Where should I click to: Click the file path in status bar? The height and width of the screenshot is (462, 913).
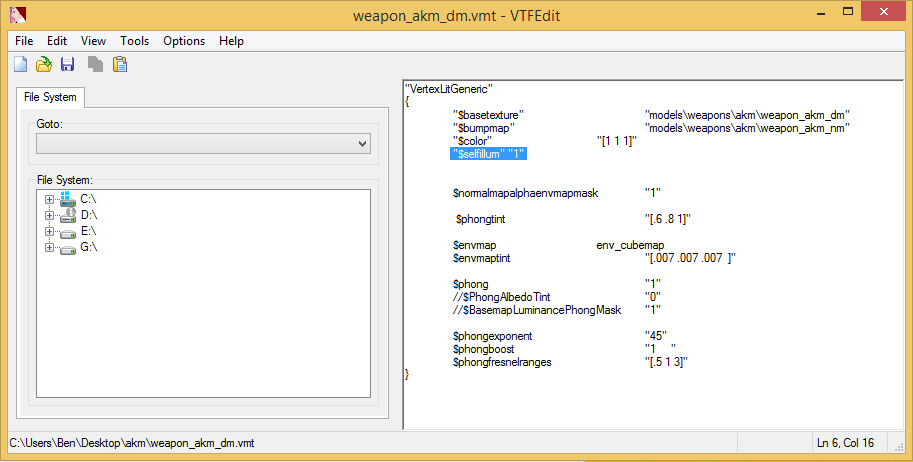pos(132,443)
